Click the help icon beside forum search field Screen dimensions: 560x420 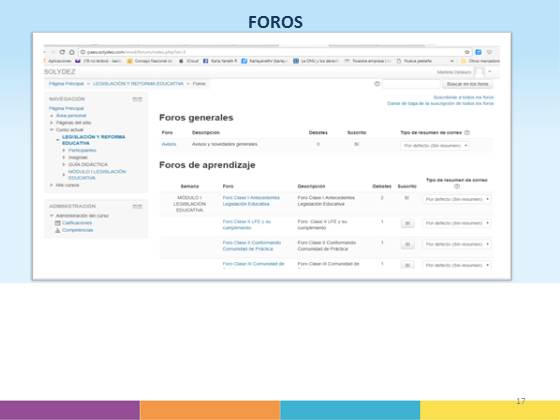(x=377, y=84)
